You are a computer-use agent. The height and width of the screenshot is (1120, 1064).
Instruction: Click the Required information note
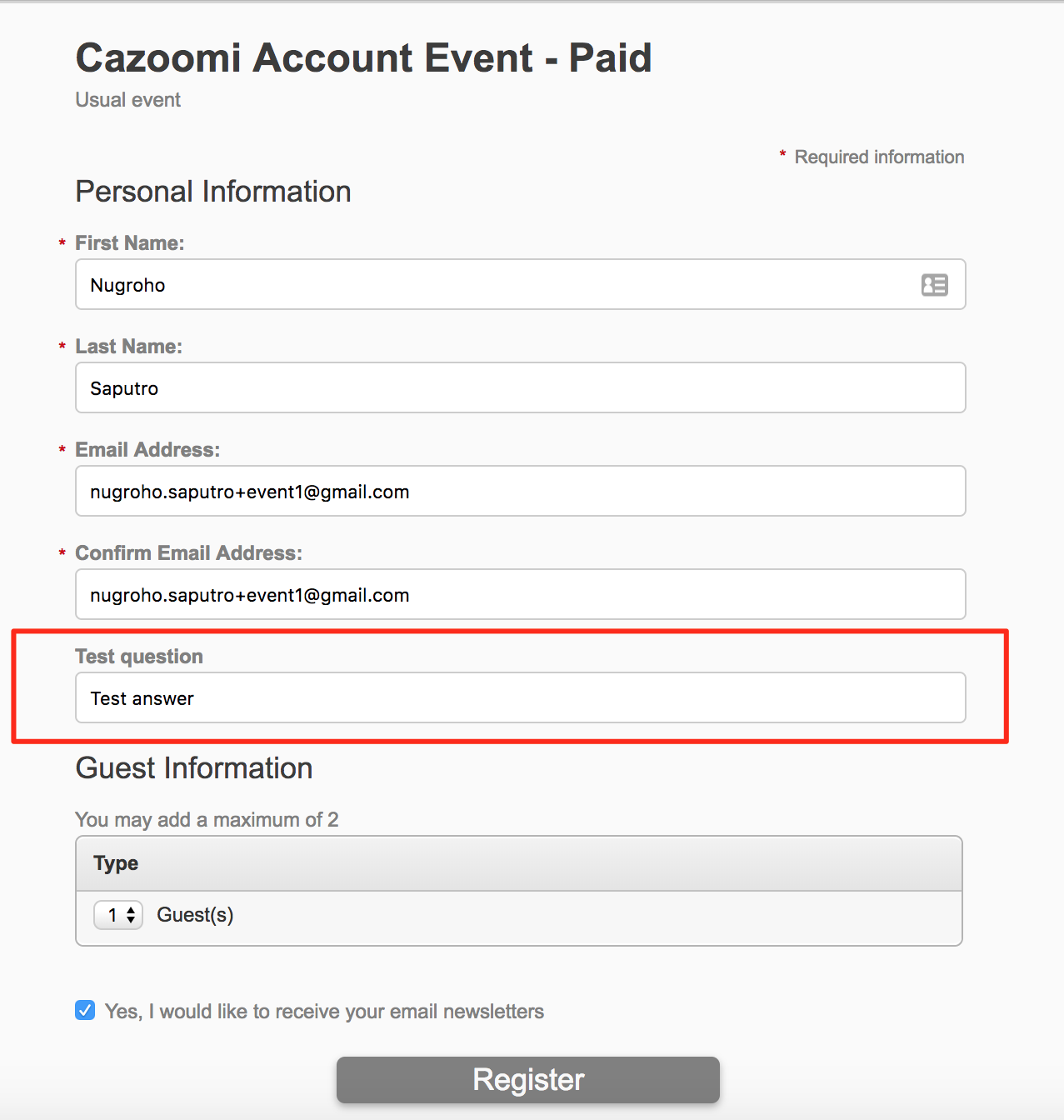[x=879, y=157]
